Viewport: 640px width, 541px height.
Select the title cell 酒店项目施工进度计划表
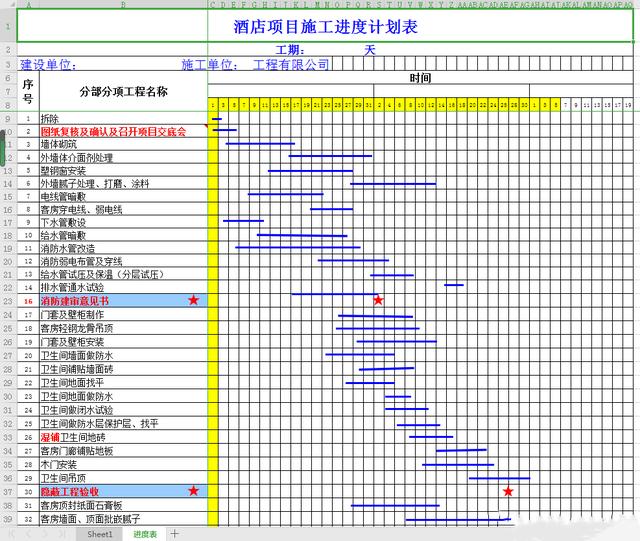click(325, 26)
